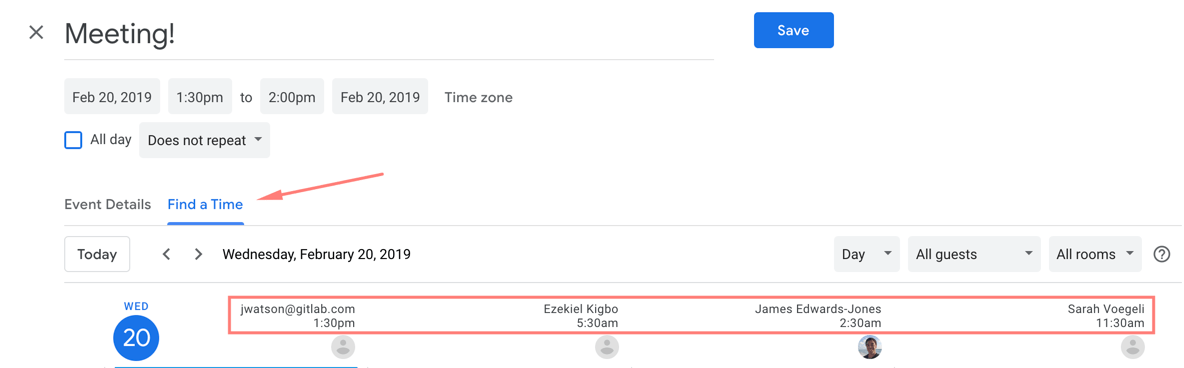This screenshot has height=368, width=1184.
Task: Click Sarah Voegeli's avatar icon
Action: pyautogui.click(x=1132, y=346)
